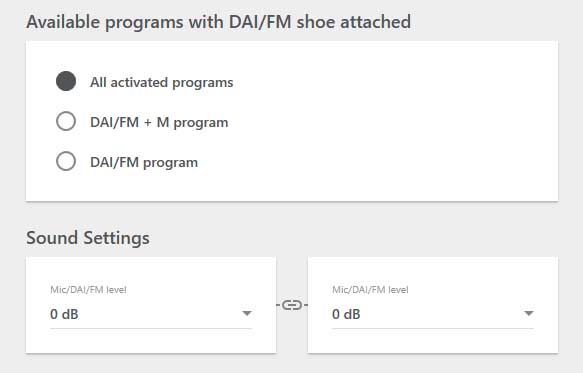Click the underline of the right level combo box
The height and width of the screenshot is (373, 583).
point(433,328)
